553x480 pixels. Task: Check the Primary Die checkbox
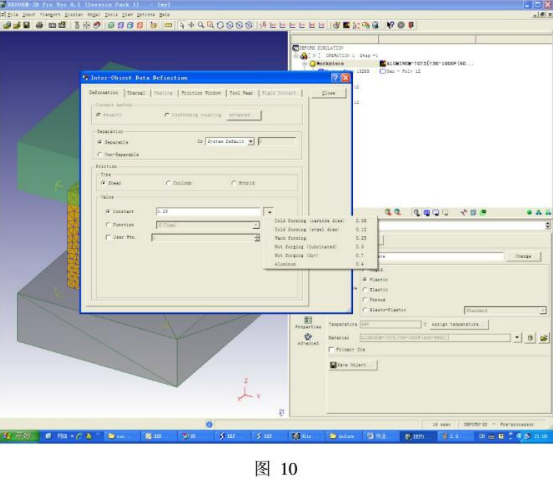(331, 349)
